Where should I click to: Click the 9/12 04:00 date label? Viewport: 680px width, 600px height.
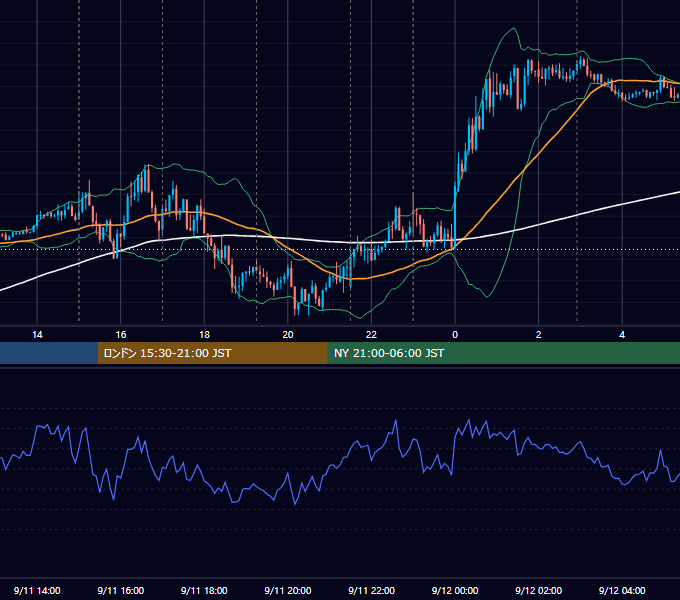tap(622, 590)
